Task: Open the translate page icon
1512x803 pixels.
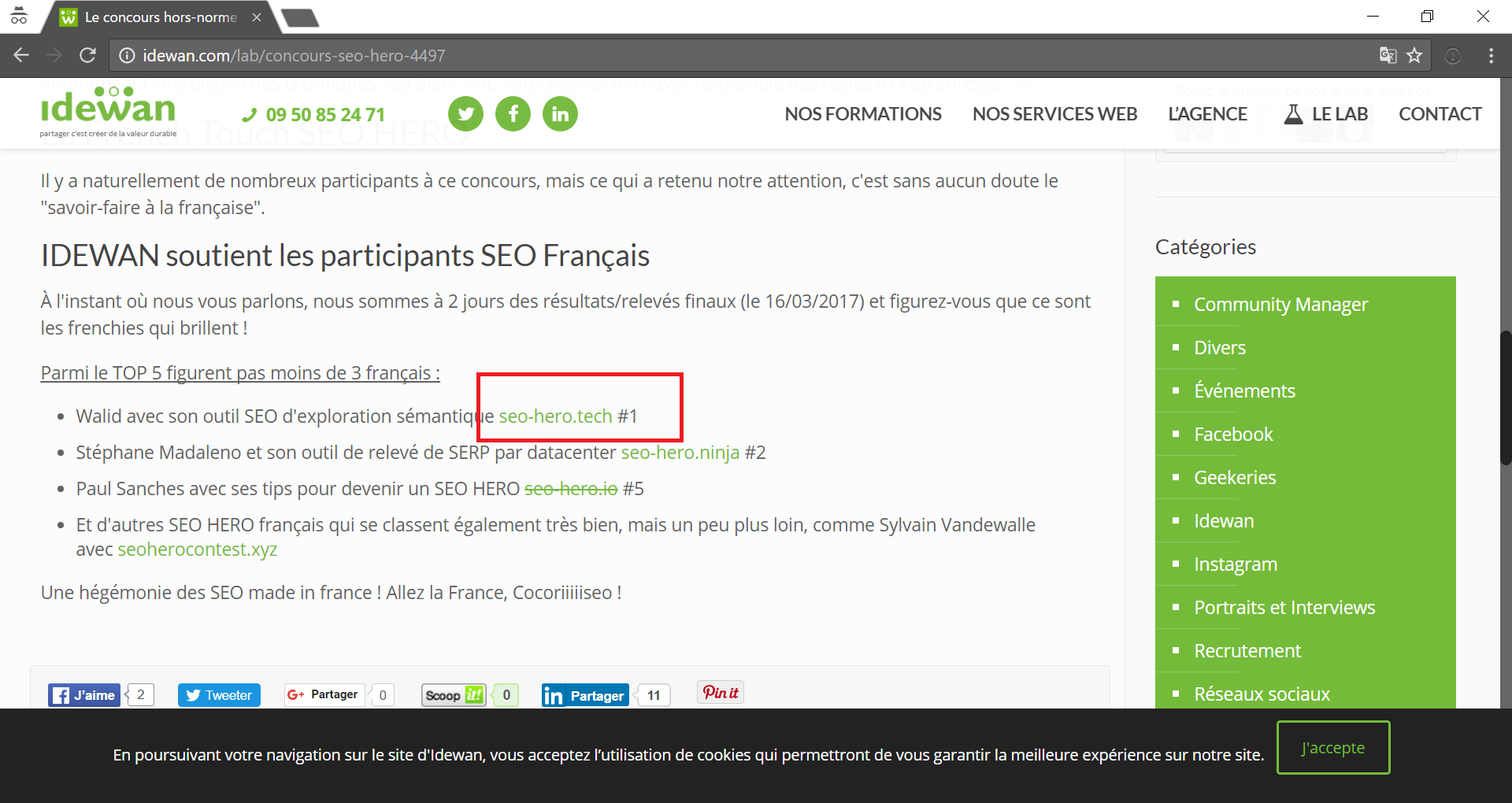Action: (x=1388, y=55)
